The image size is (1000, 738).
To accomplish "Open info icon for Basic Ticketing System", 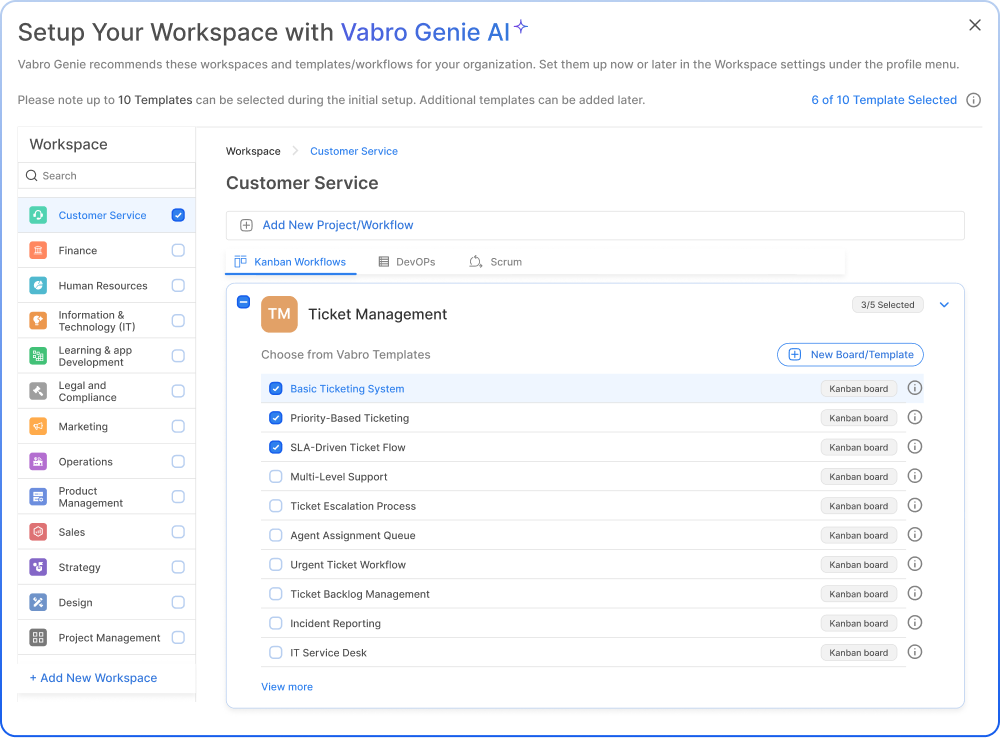I will pyautogui.click(x=914, y=389).
